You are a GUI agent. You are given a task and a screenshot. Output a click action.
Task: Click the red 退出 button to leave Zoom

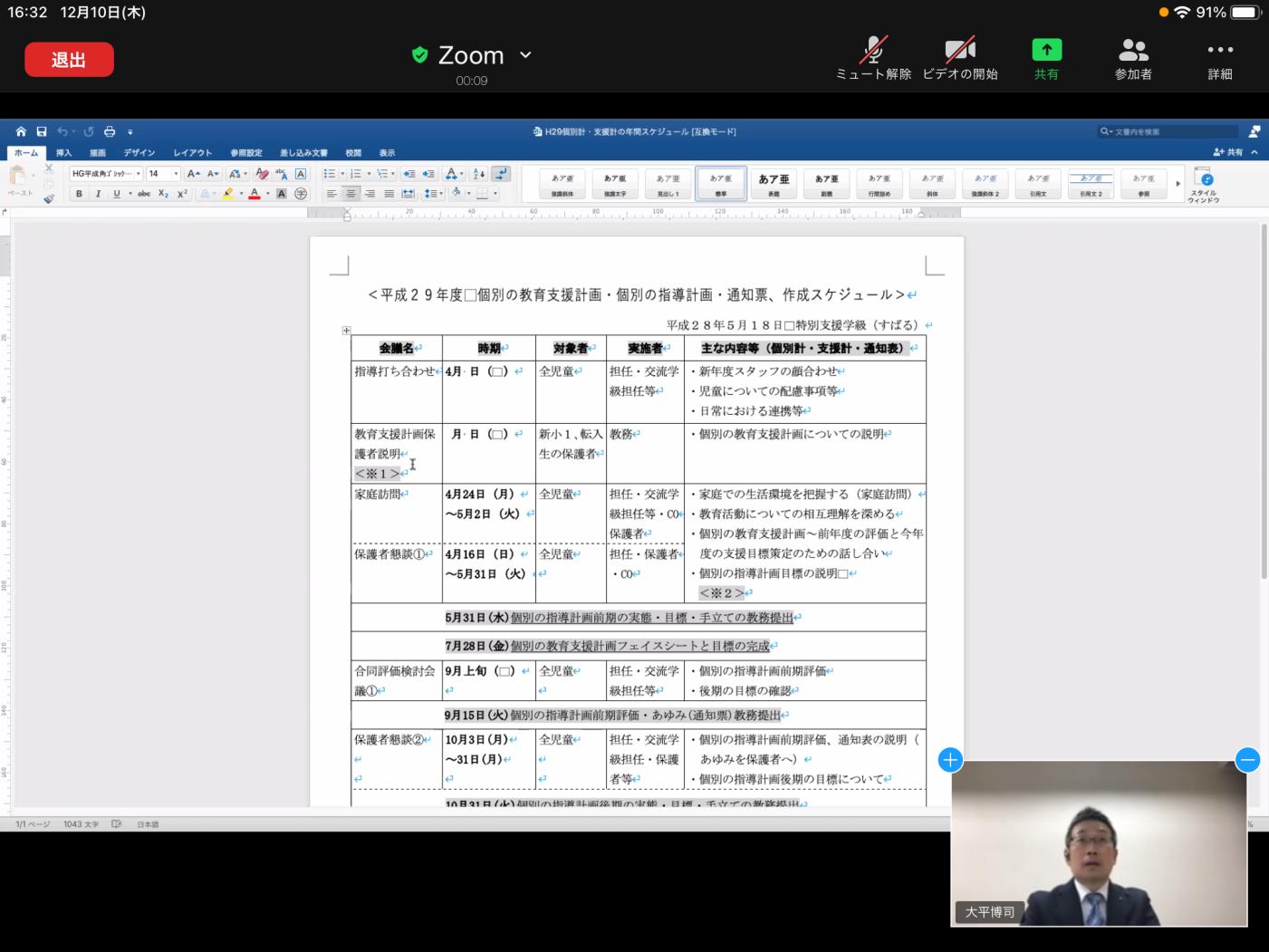coord(69,58)
